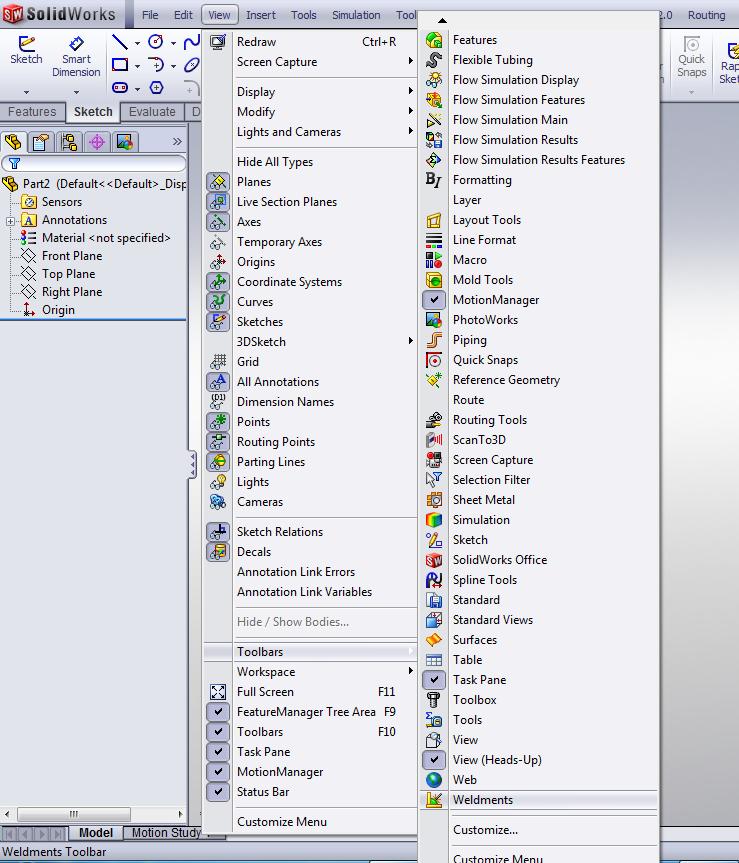The width and height of the screenshot is (739, 863).
Task: Open the Modify submenu
Action: coord(310,112)
